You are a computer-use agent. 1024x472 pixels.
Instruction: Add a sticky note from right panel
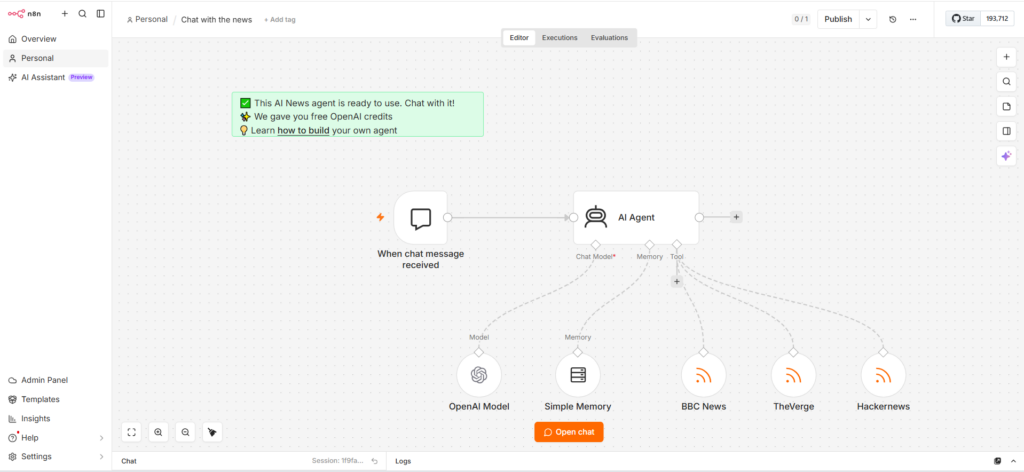click(x=1006, y=106)
